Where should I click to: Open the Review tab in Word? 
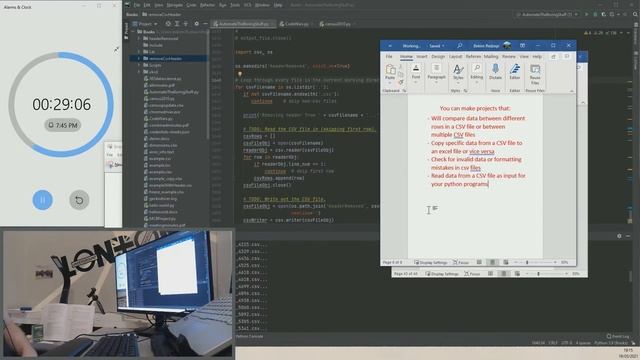pos(509,56)
